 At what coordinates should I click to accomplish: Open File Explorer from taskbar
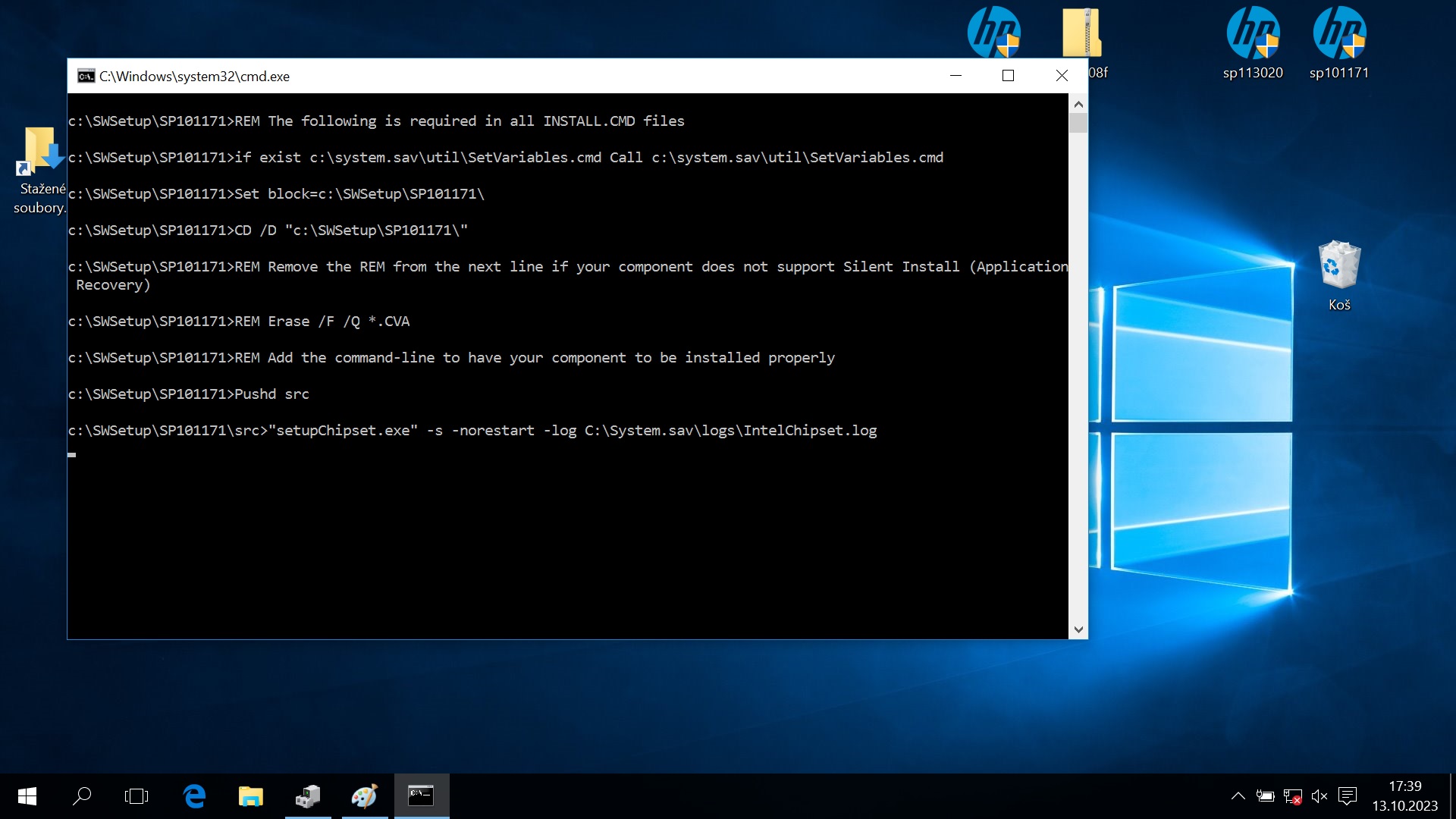point(250,796)
